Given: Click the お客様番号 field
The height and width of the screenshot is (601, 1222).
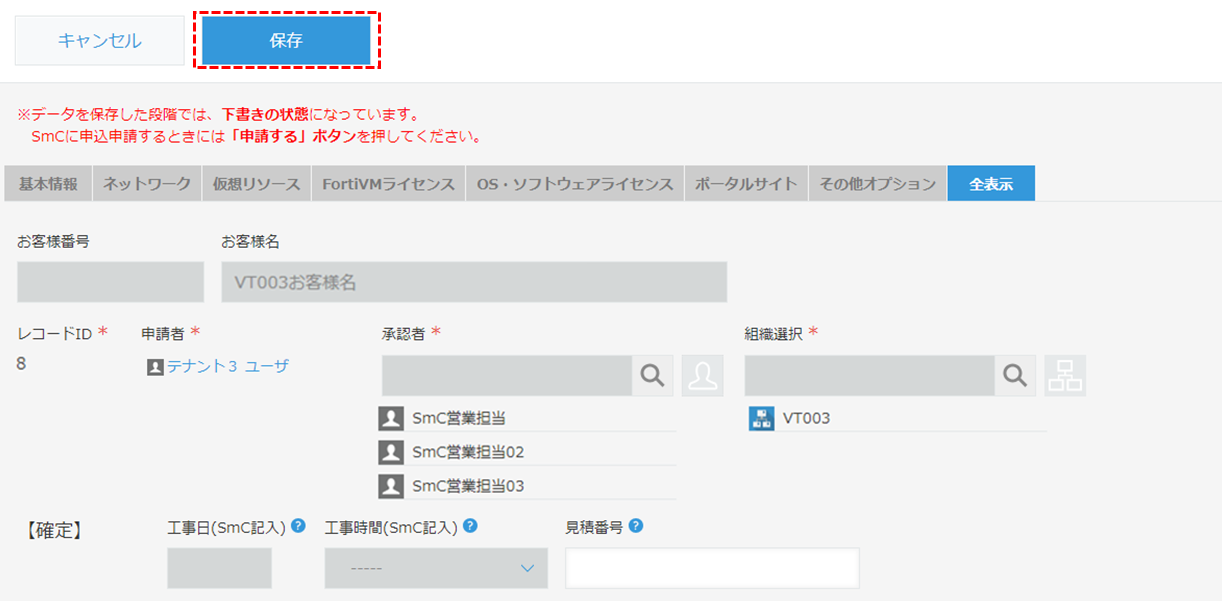Looking at the screenshot, I should point(110,282).
